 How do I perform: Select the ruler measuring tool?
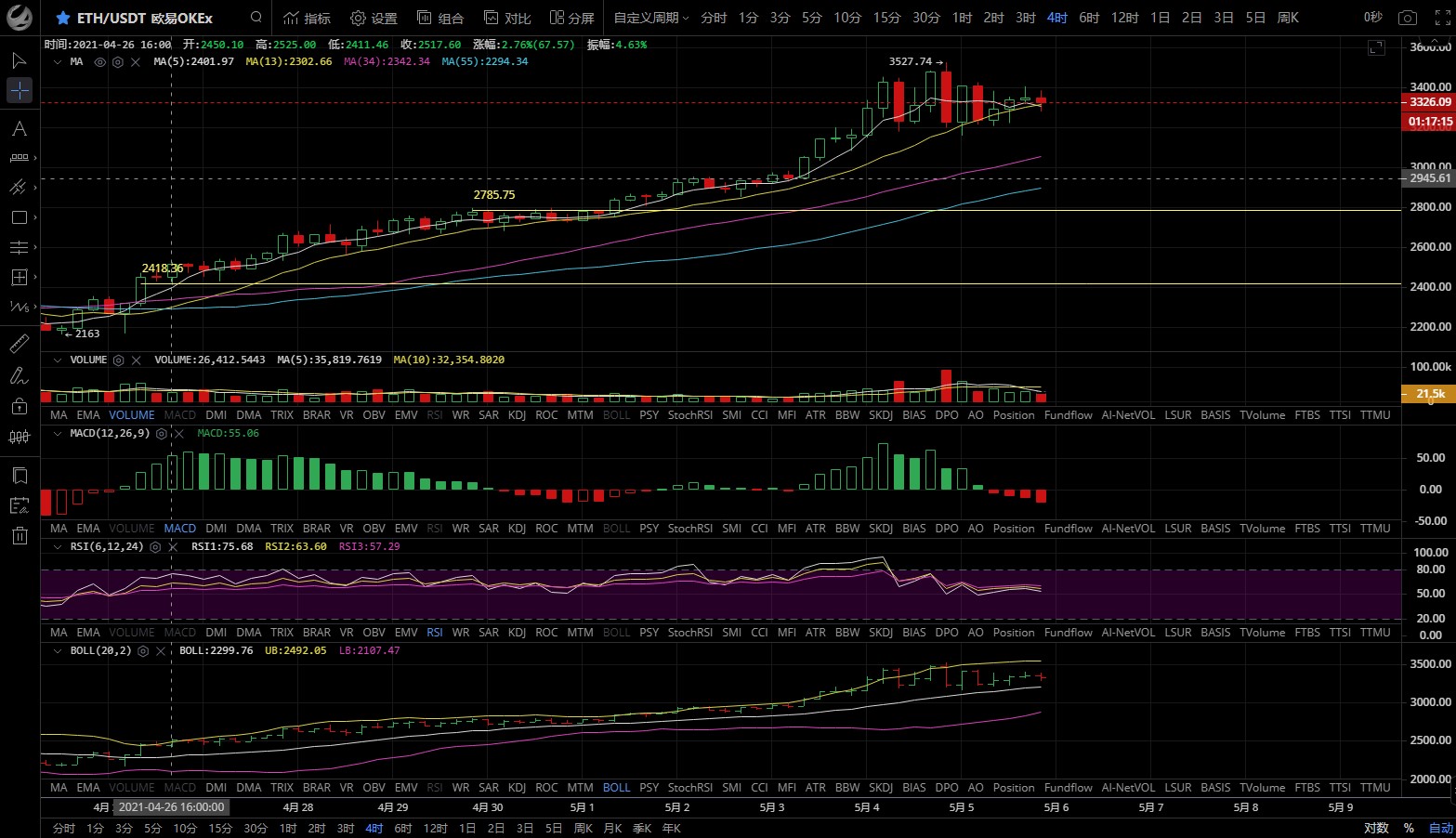(20, 345)
